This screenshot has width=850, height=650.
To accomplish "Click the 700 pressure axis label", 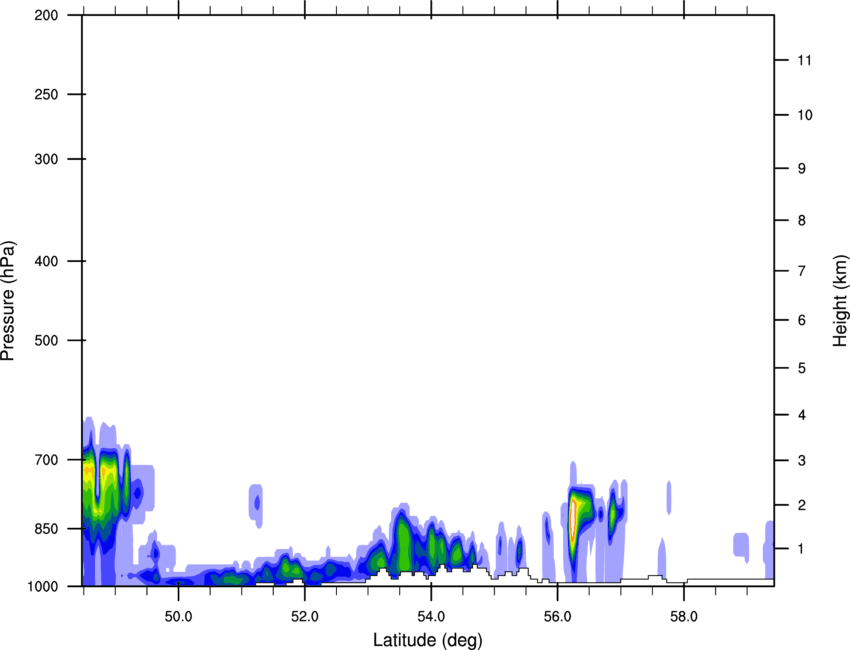I will coord(46,460).
